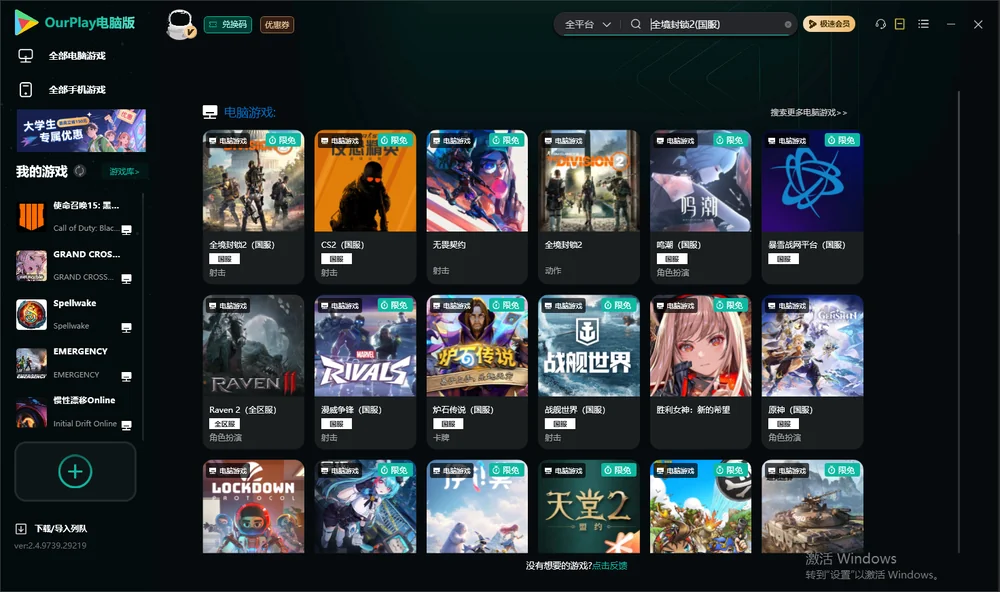The width and height of the screenshot is (1000, 592).
Task: Focus the game search input field
Action: [714, 24]
